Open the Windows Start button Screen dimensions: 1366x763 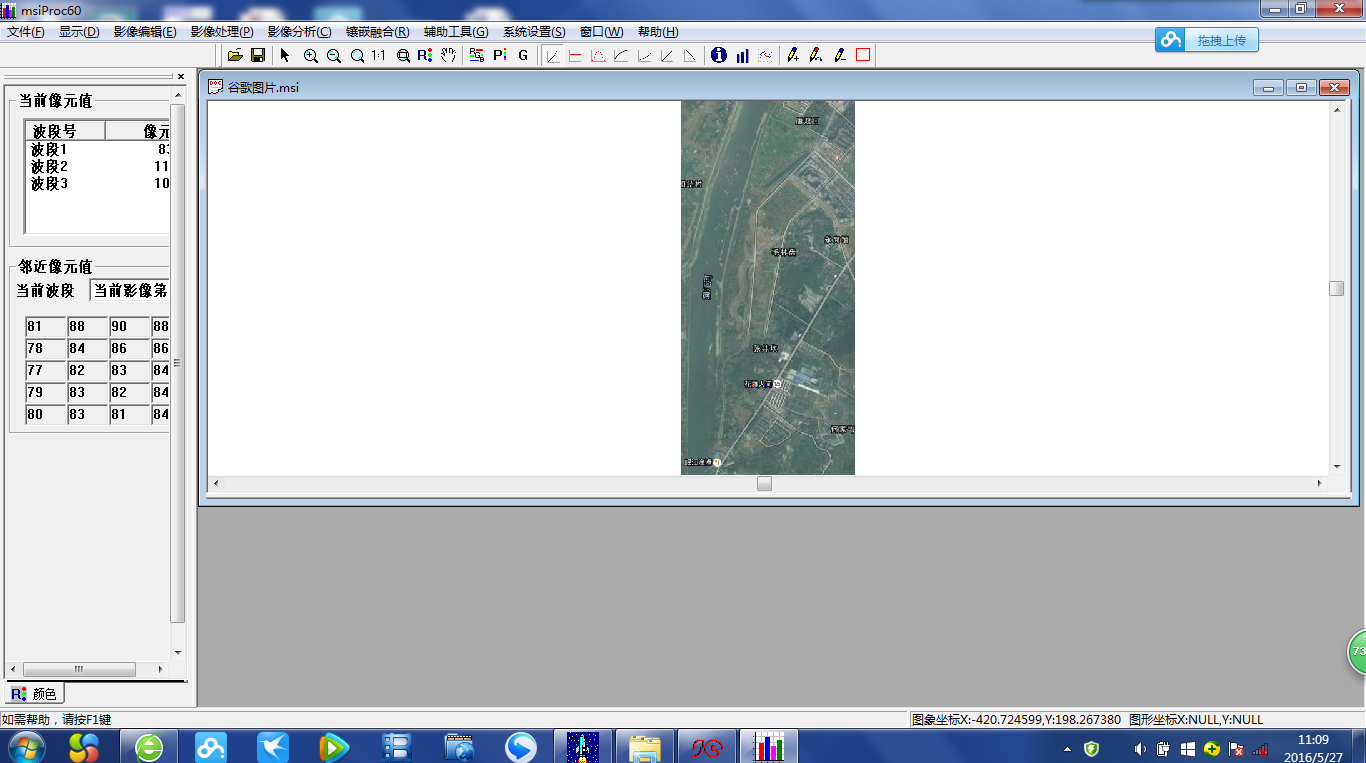point(26,747)
